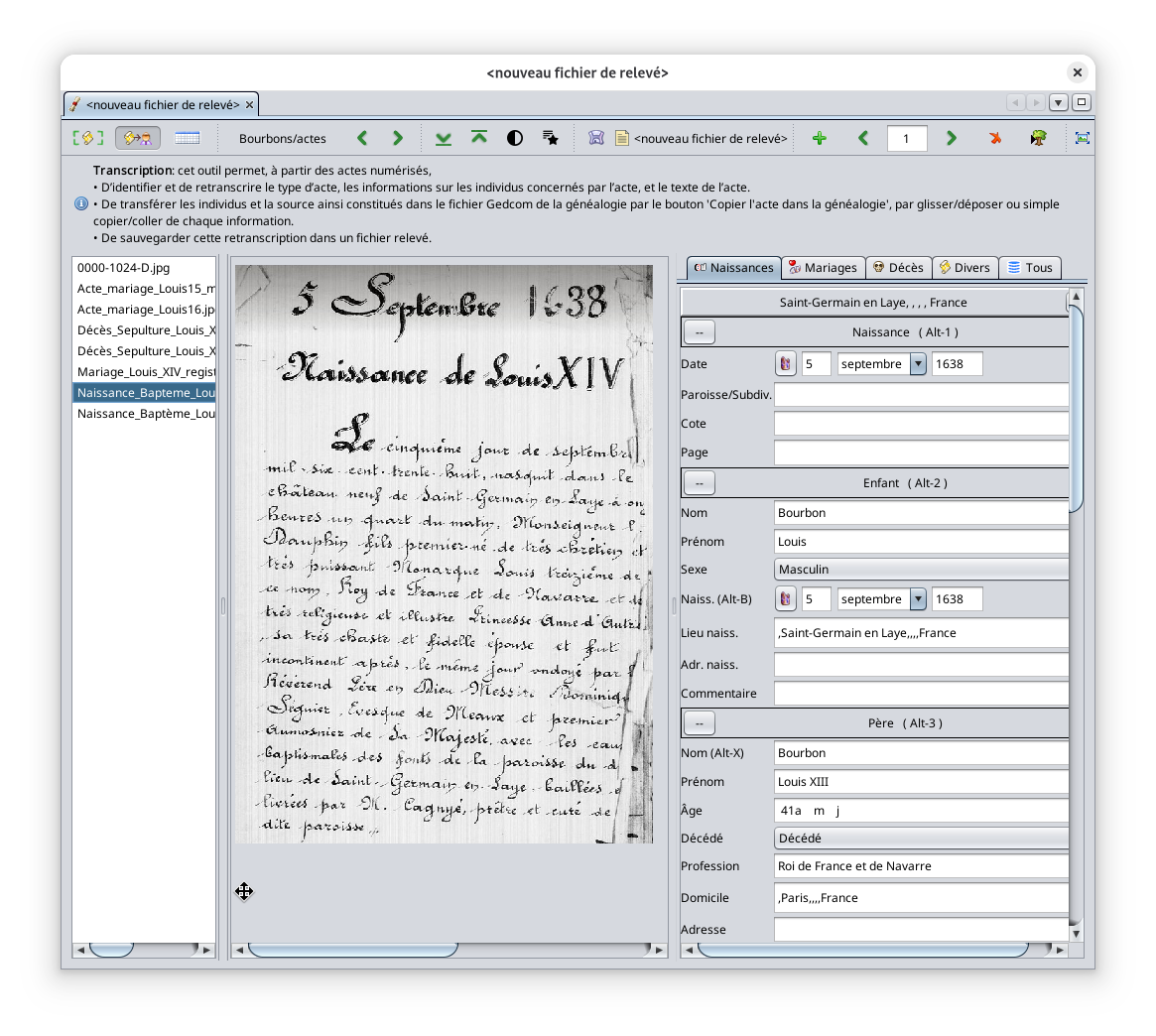
Task: Click the Date day field showing 5
Action: [816, 363]
